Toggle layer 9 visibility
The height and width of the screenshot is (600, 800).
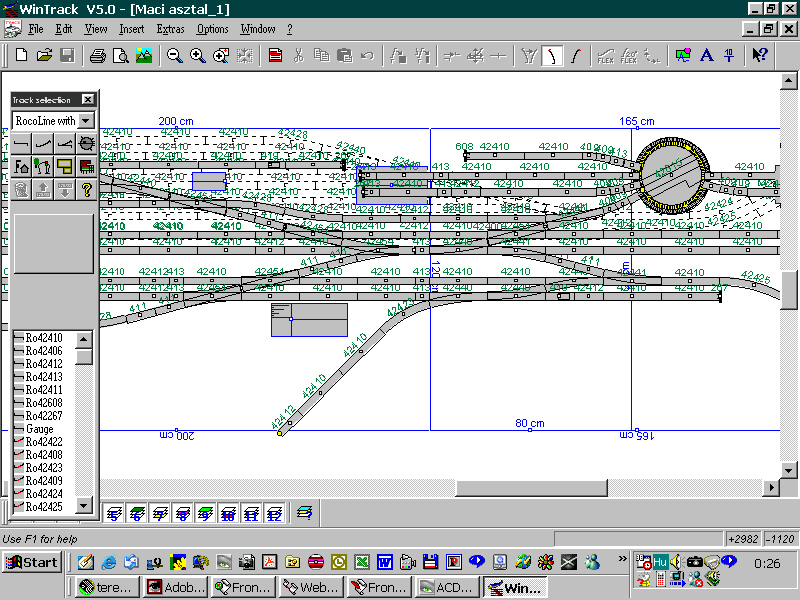coord(205,513)
